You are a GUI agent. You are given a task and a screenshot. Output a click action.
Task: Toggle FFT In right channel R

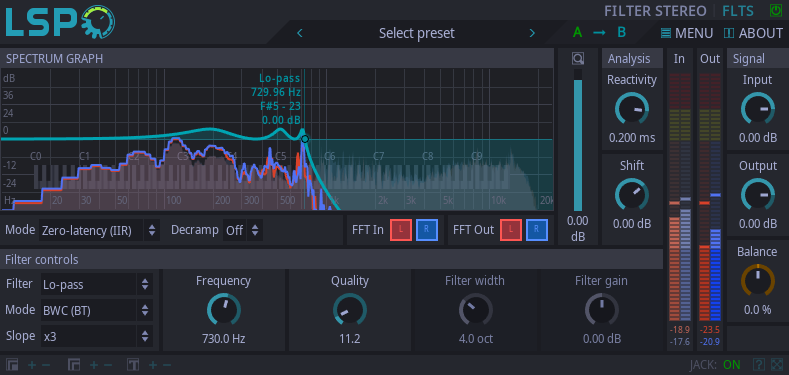427,230
